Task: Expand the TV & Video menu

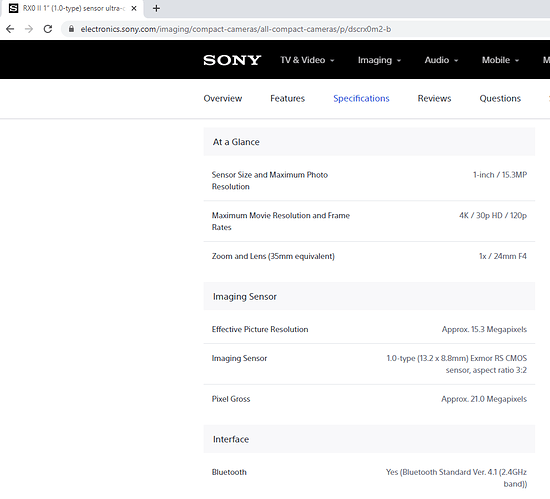Action: (307, 60)
